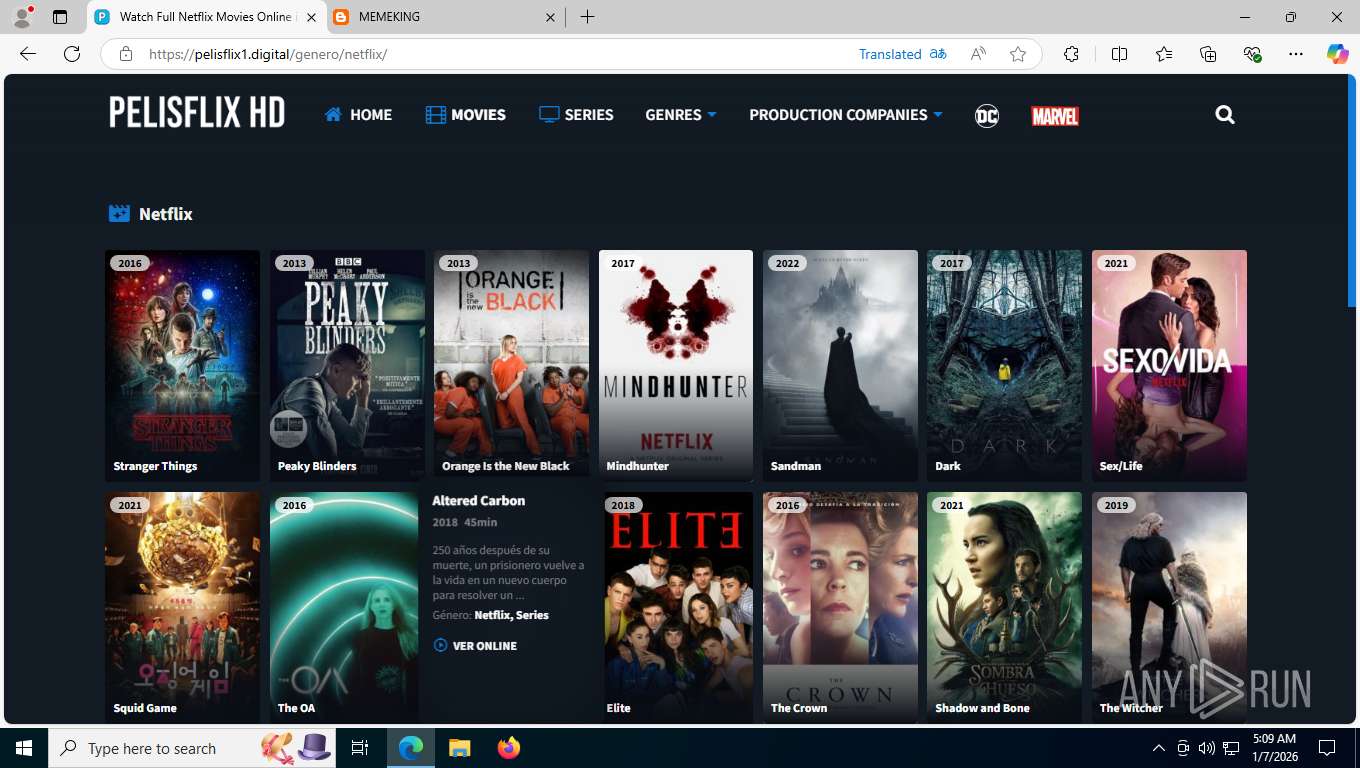This screenshot has height=768, width=1360.
Task: Click the Netflix genre link in Altered Carbon
Action: coord(493,615)
